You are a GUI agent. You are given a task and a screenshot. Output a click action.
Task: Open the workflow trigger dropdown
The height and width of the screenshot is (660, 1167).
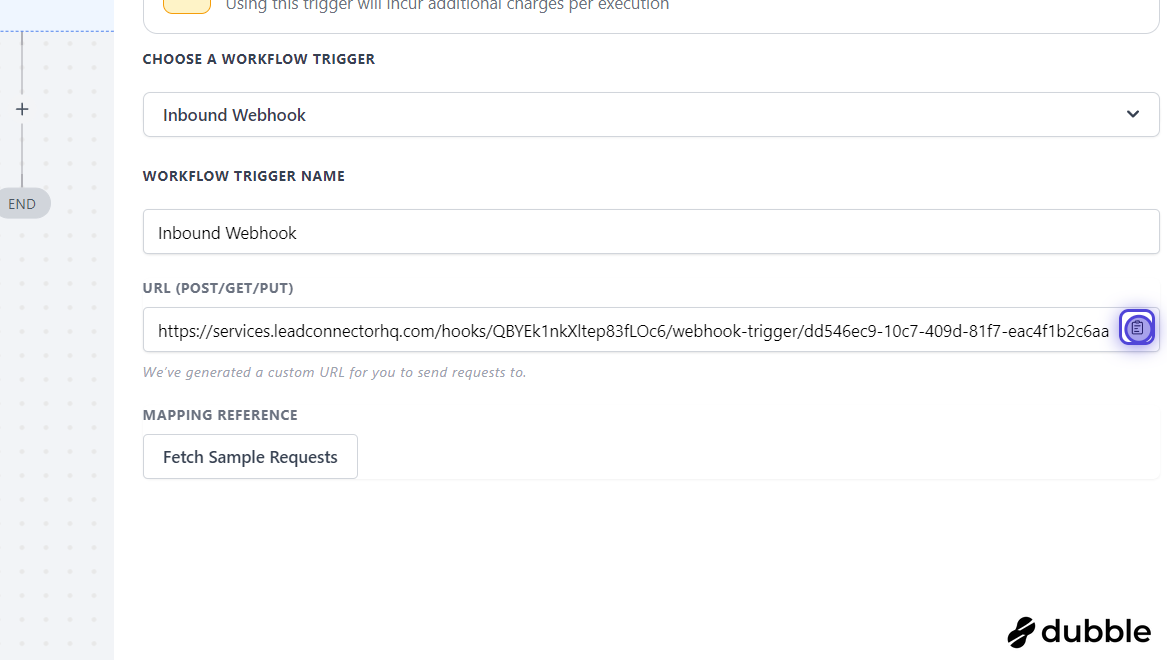coord(650,115)
